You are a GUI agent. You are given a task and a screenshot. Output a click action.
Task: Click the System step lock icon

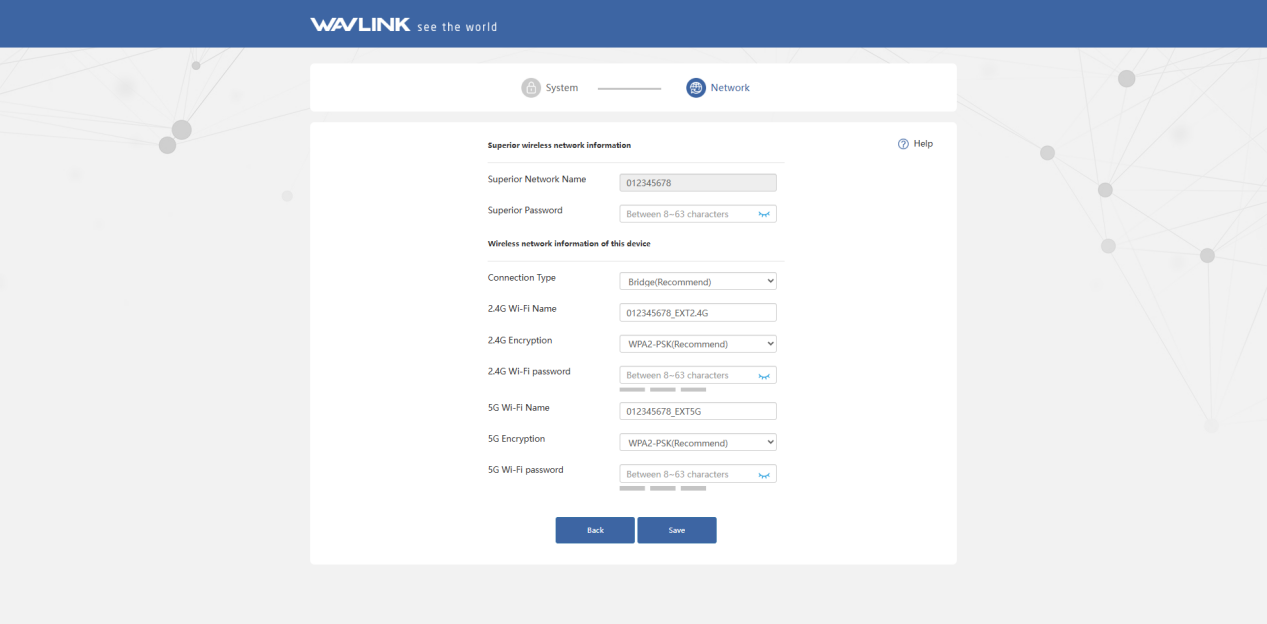point(531,88)
